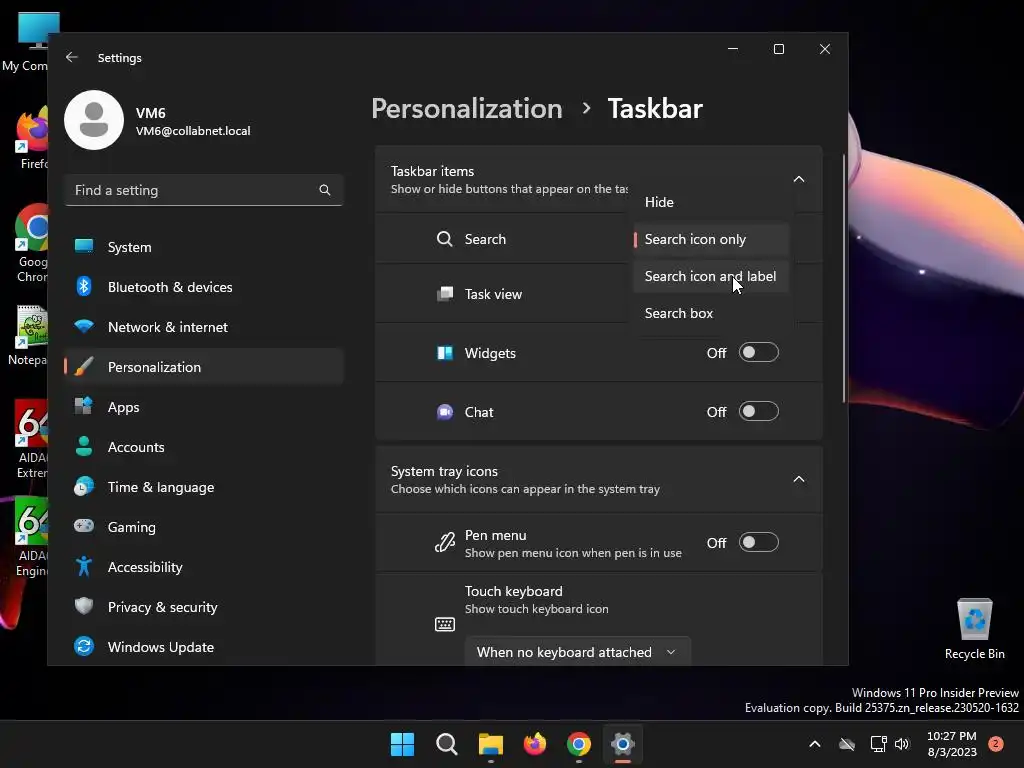
Task: Click the Pen menu row icon
Action: coord(444,543)
